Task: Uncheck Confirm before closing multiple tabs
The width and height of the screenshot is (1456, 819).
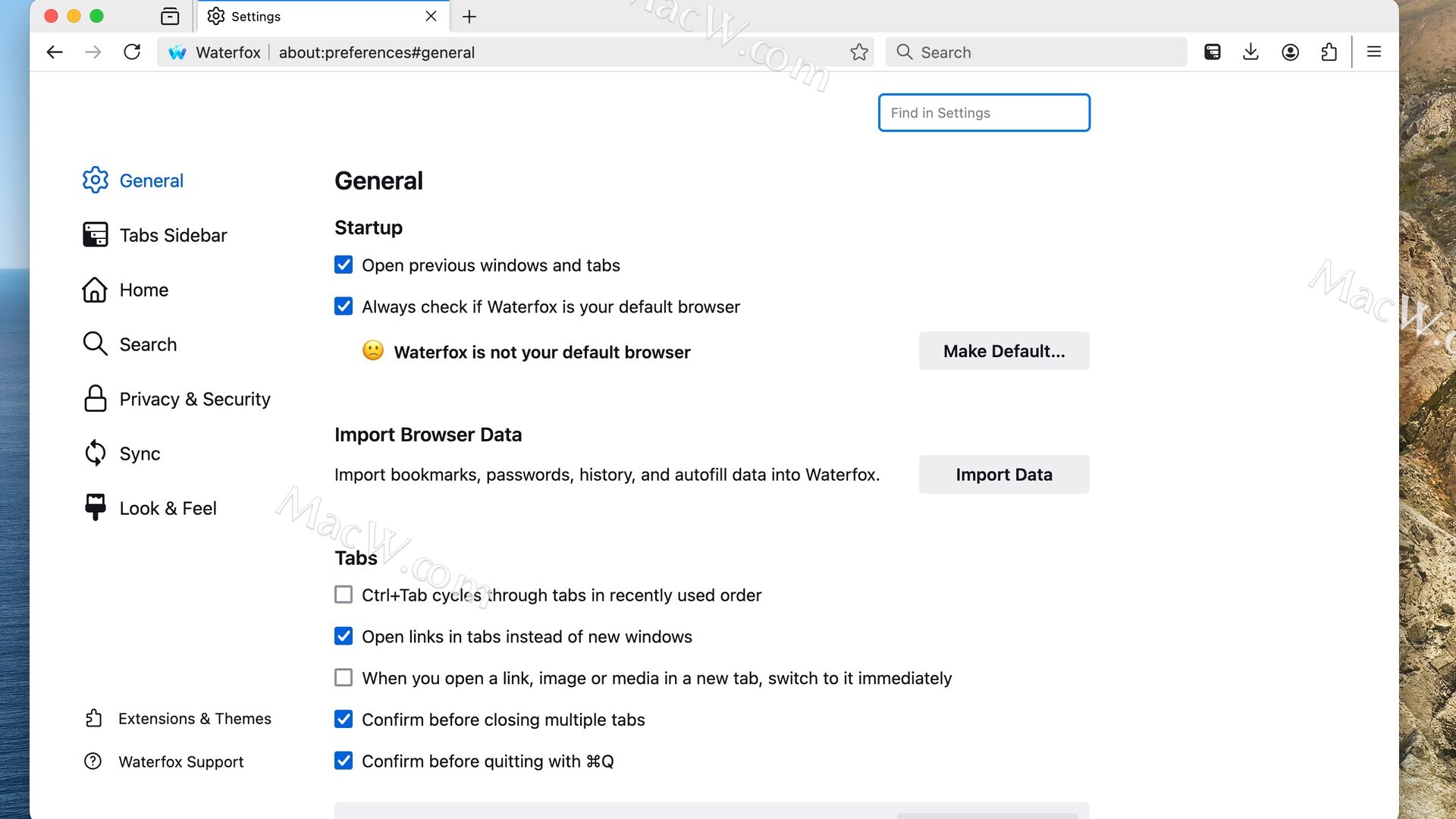Action: pos(344,720)
